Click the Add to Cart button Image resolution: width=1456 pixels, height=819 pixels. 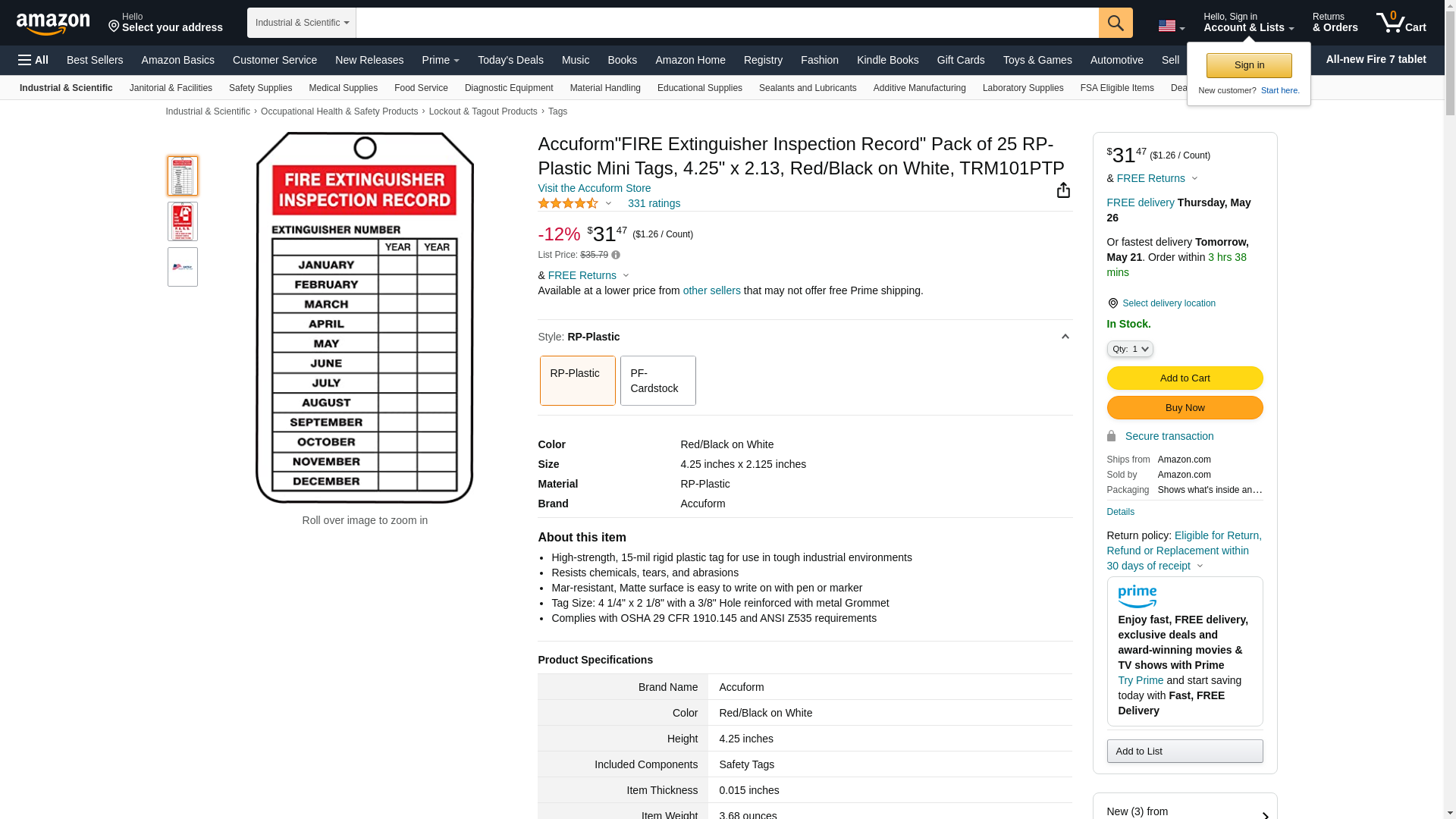[x=1184, y=378]
